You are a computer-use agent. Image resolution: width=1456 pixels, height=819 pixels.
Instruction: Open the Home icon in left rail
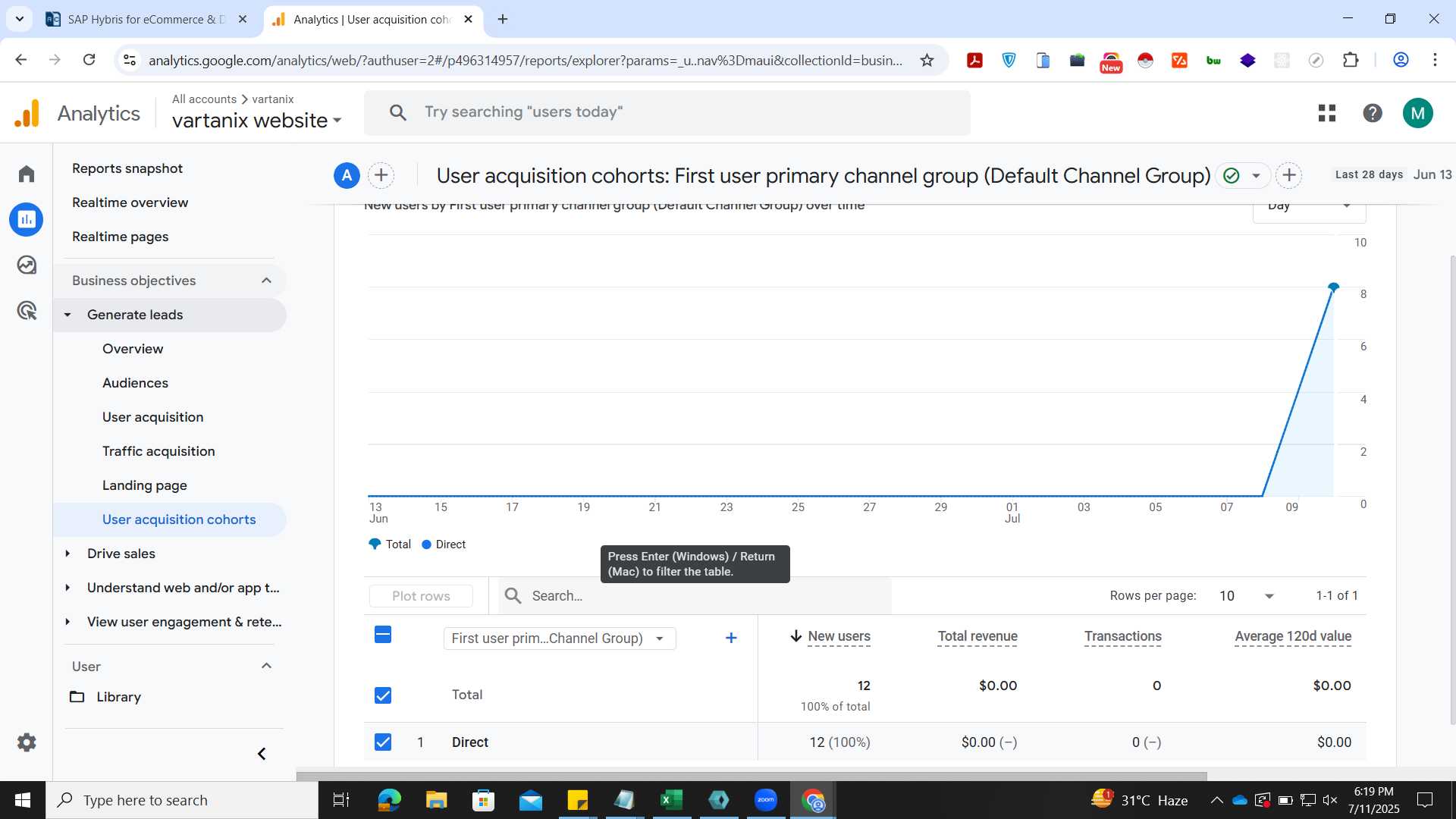point(27,174)
